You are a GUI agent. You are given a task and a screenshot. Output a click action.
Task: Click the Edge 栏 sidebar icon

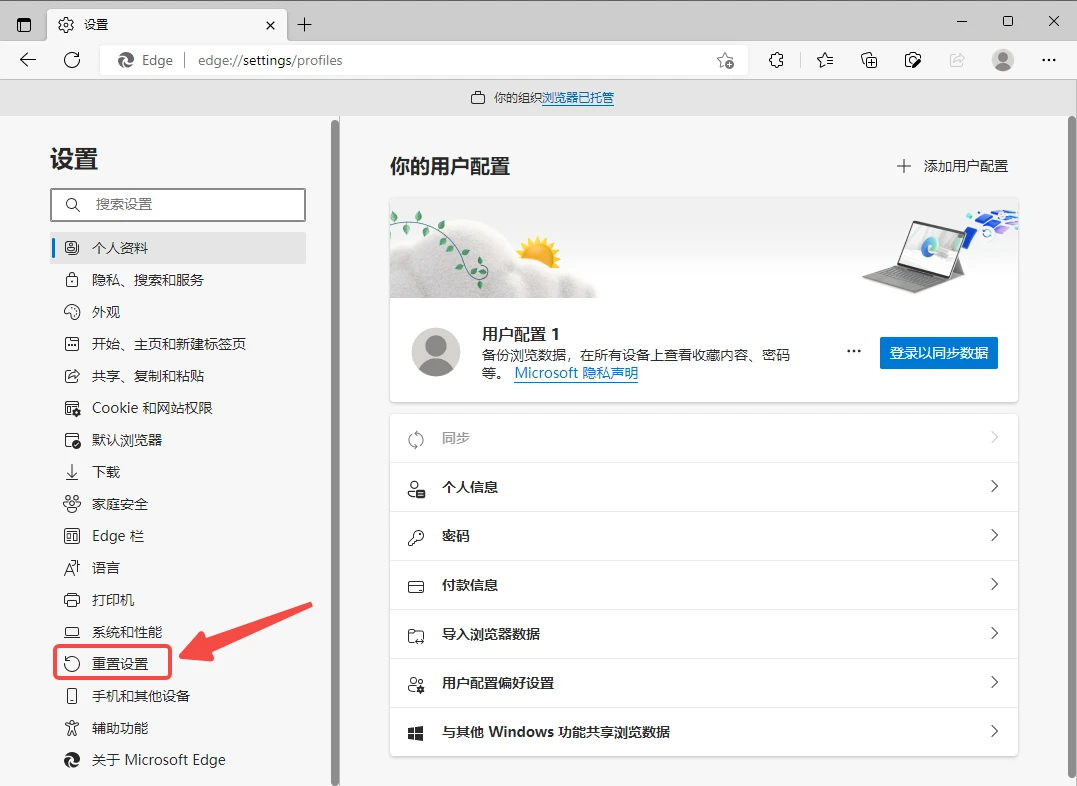tap(72, 536)
